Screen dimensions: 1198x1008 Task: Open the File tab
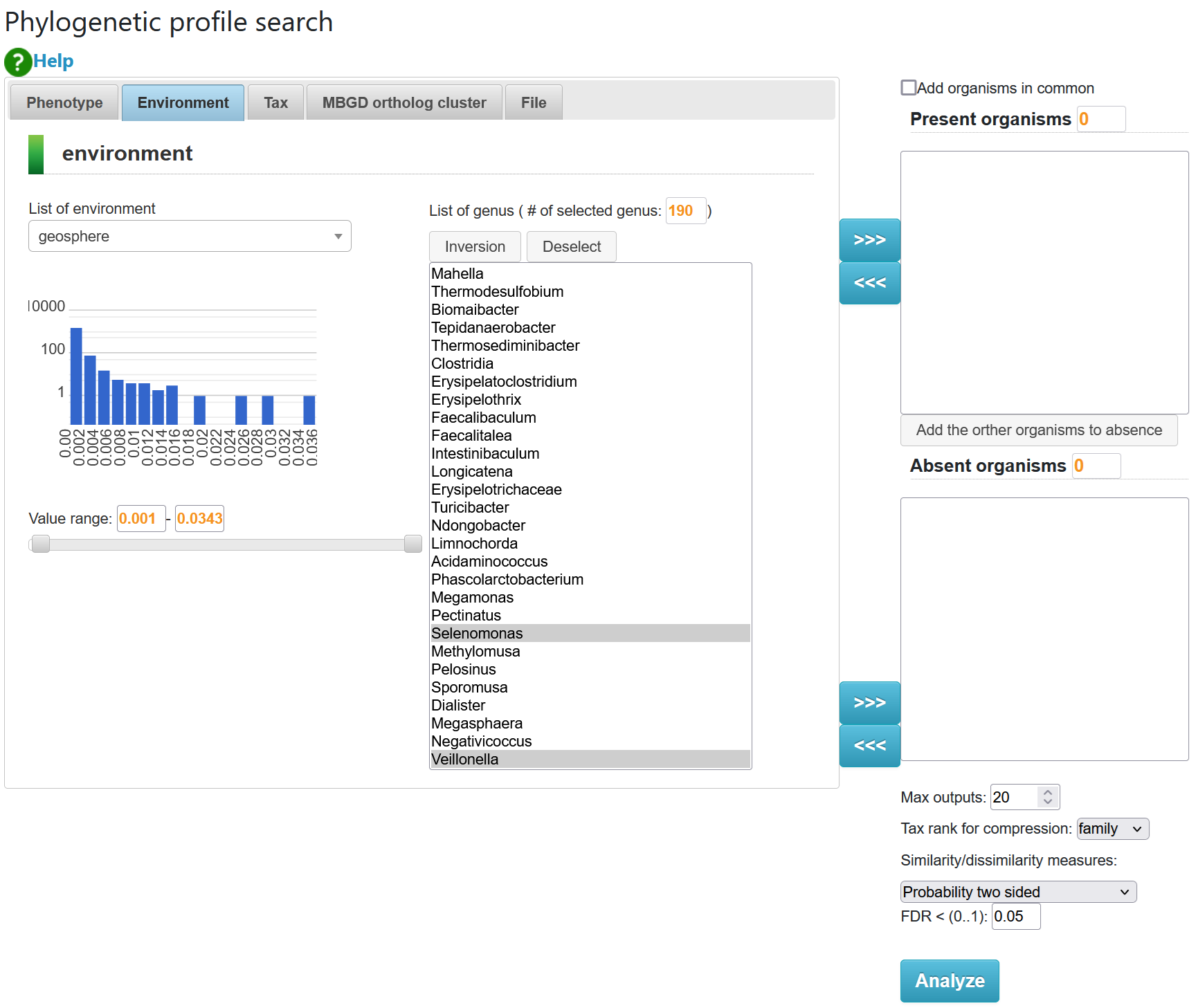click(x=533, y=103)
